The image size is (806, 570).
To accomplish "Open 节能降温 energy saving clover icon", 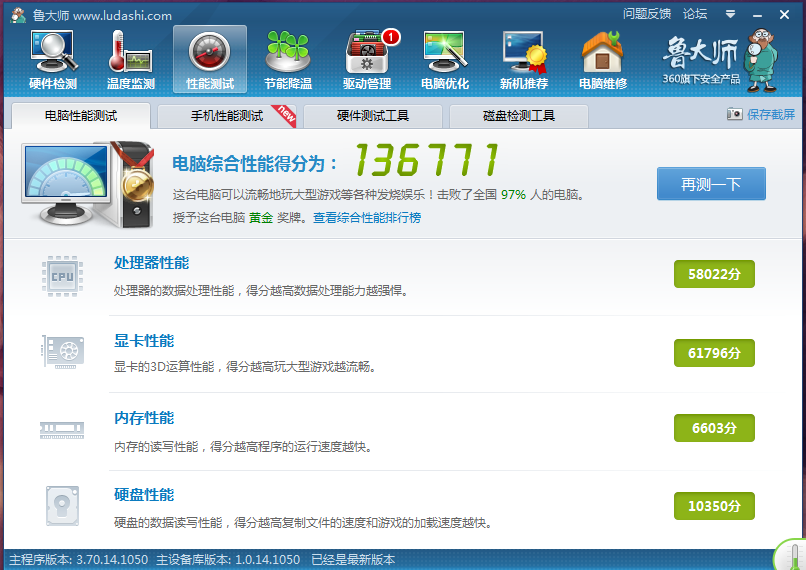I will 288,60.
